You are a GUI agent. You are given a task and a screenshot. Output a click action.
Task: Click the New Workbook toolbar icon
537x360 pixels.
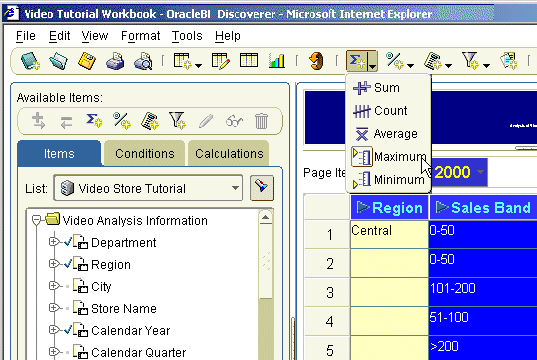30,61
